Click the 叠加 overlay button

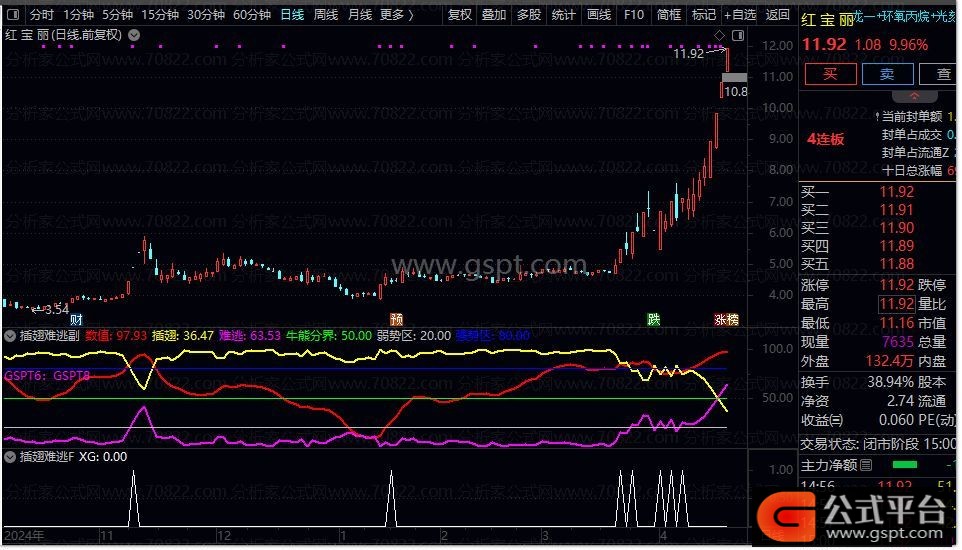[494, 14]
